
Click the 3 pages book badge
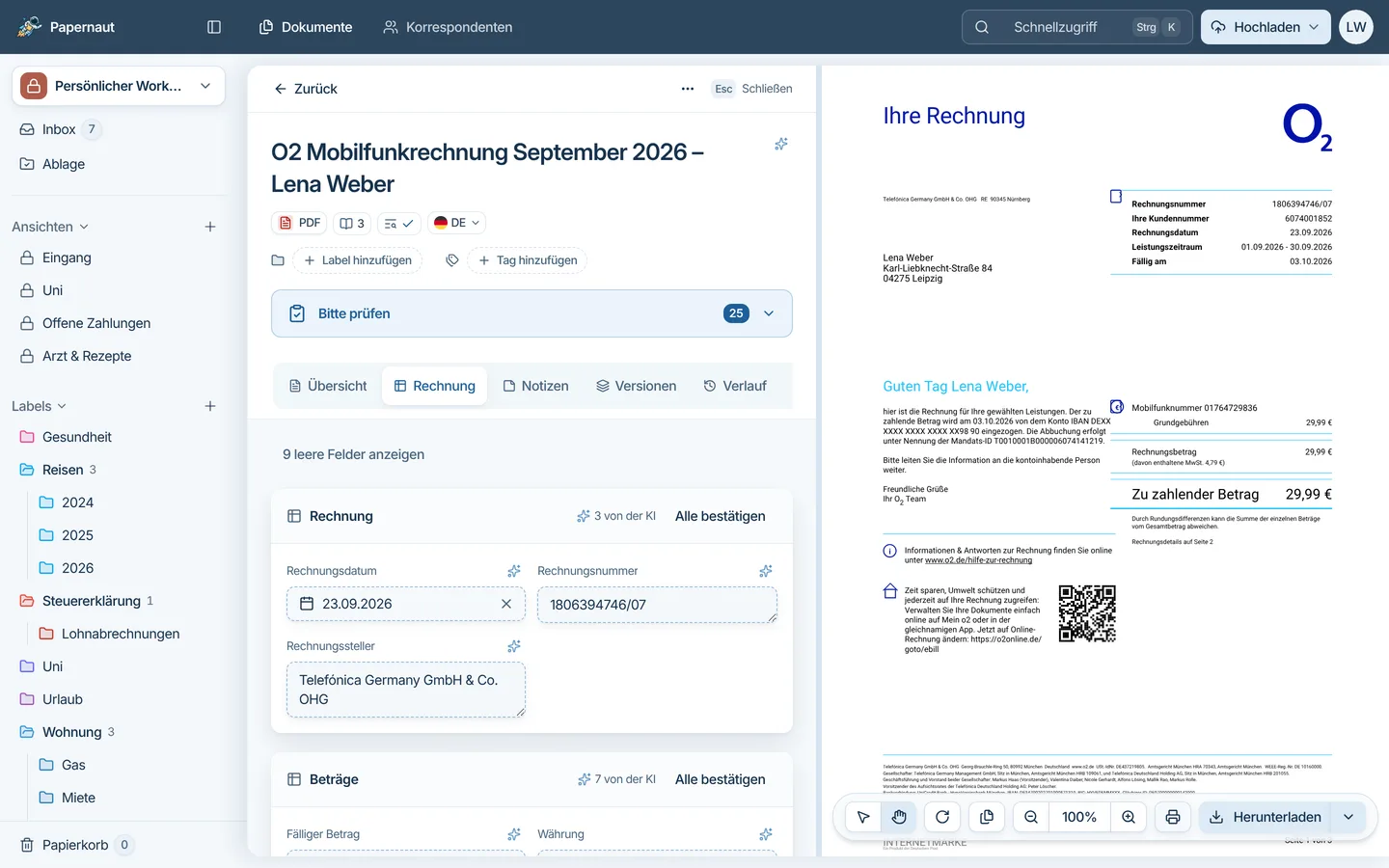(352, 223)
